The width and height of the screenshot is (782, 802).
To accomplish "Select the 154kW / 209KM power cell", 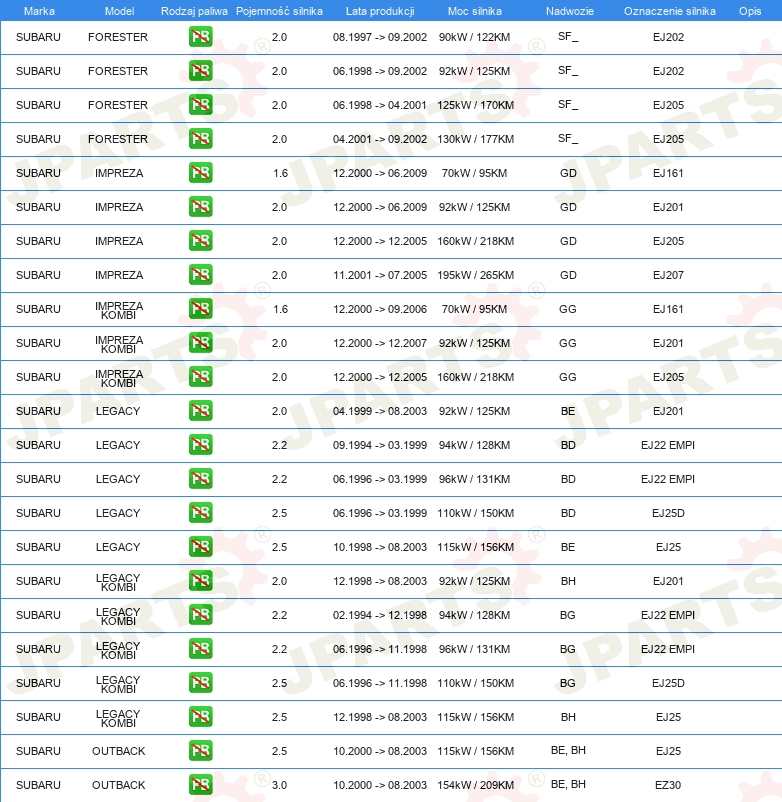I will (x=475, y=785).
